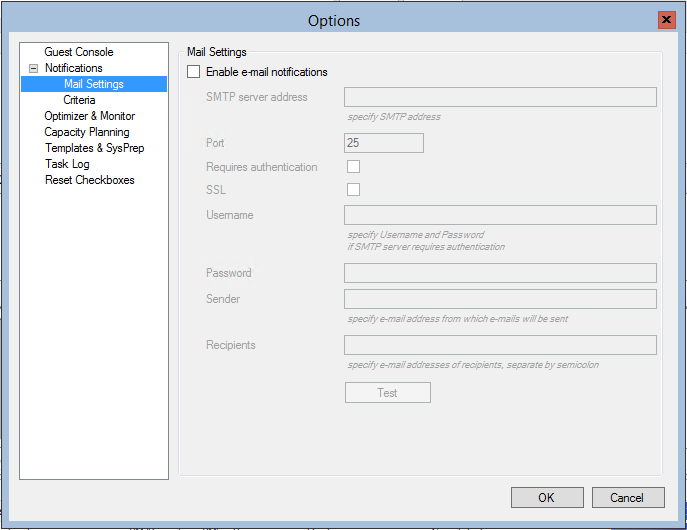Toggle the Requires authentication checkbox
The width and height of the screenshot is (687, 530).
click(x=354, y=167)
